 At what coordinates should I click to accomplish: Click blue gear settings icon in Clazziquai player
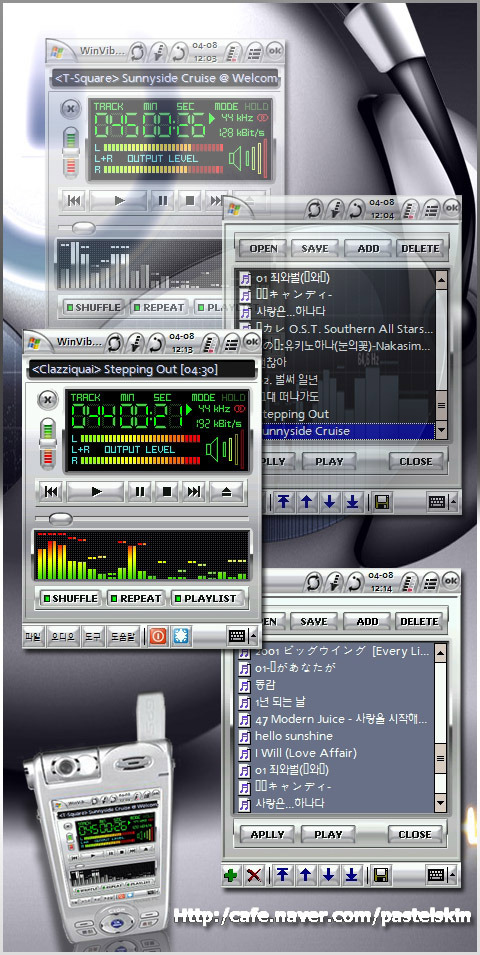pos(180,636)
